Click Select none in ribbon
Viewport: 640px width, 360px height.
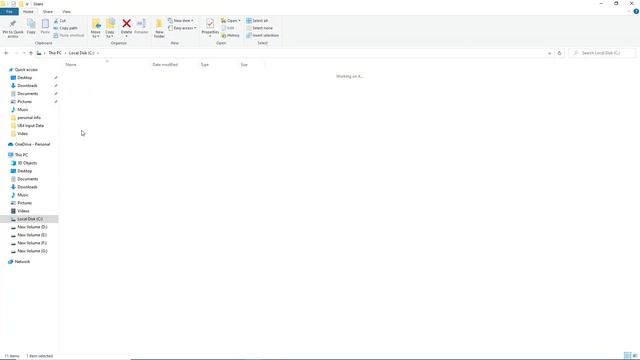(259, 28)
